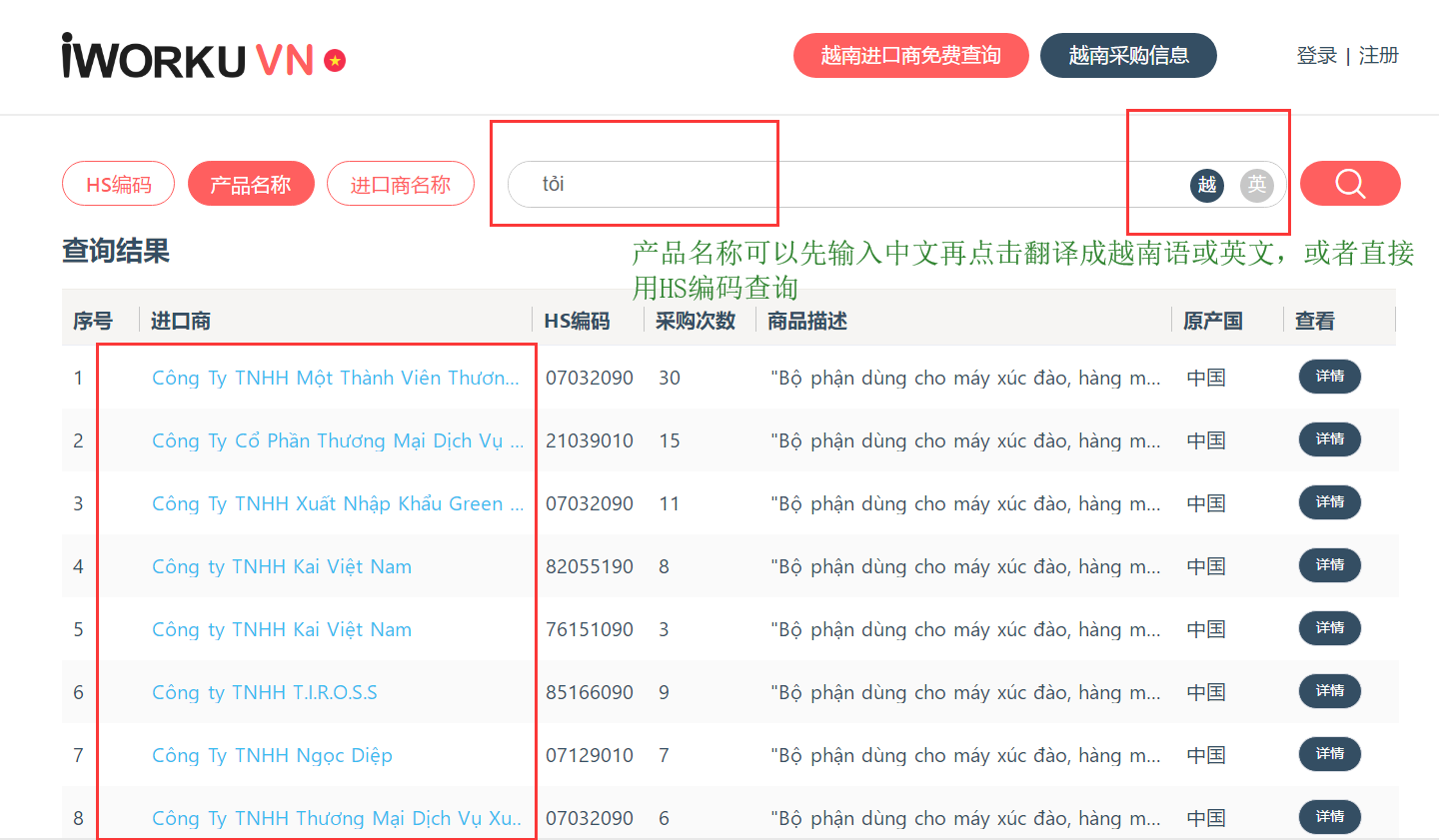Click the 查询结果 heading
Screen dimensions: 1439x840
pyautogui.click(x=116, y=251)
